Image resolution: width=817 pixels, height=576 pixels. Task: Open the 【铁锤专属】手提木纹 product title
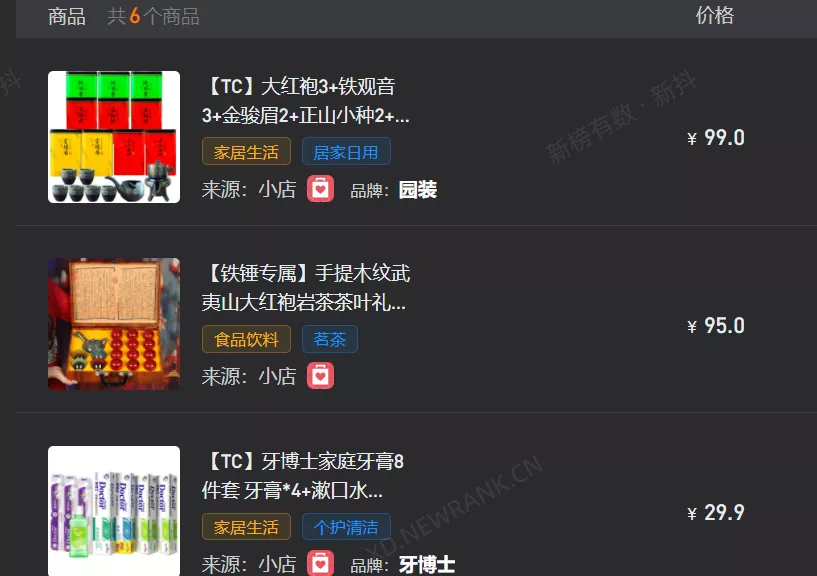point(306,288)
